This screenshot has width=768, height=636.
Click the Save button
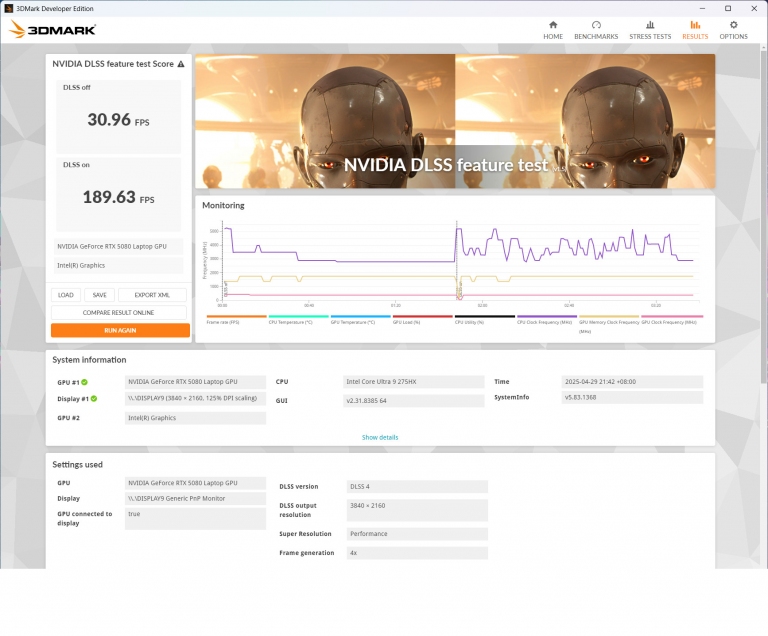point(99,295)
